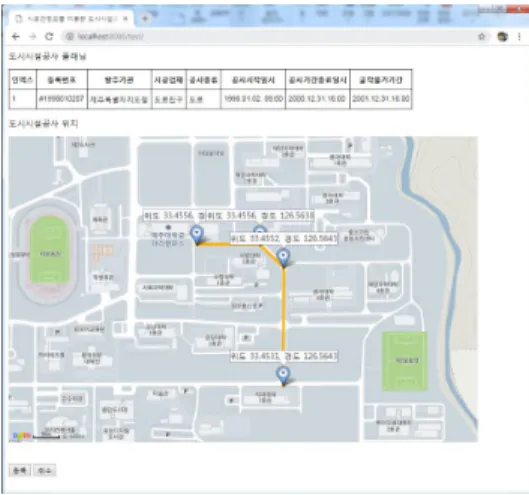Click the localhost address bar
The width and height of the screenshot is (529, 495).
(270, 36)
